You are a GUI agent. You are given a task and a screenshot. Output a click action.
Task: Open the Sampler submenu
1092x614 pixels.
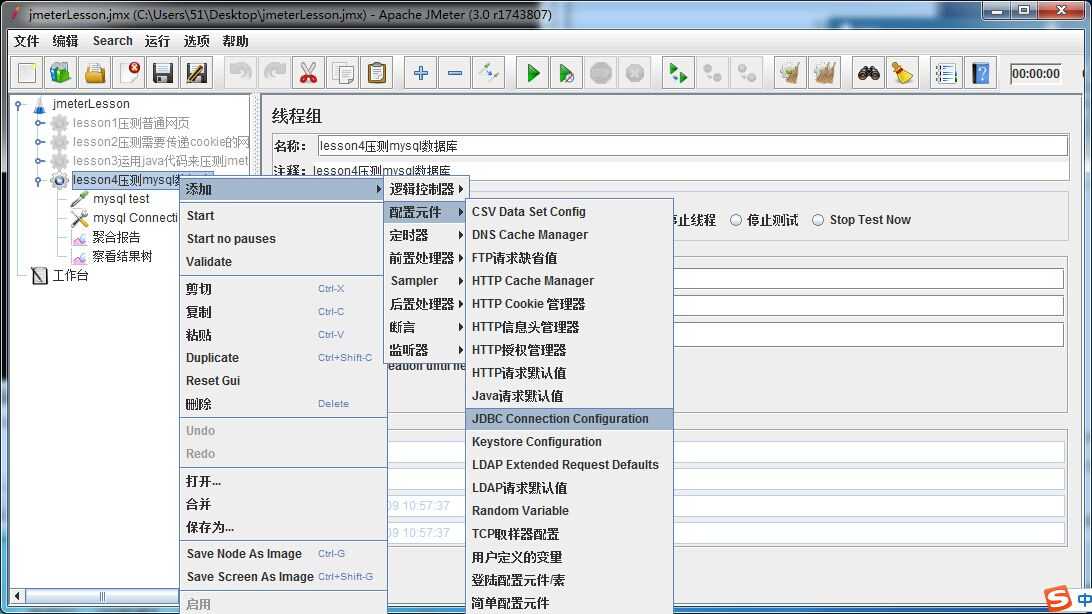[x=426, y=281]
